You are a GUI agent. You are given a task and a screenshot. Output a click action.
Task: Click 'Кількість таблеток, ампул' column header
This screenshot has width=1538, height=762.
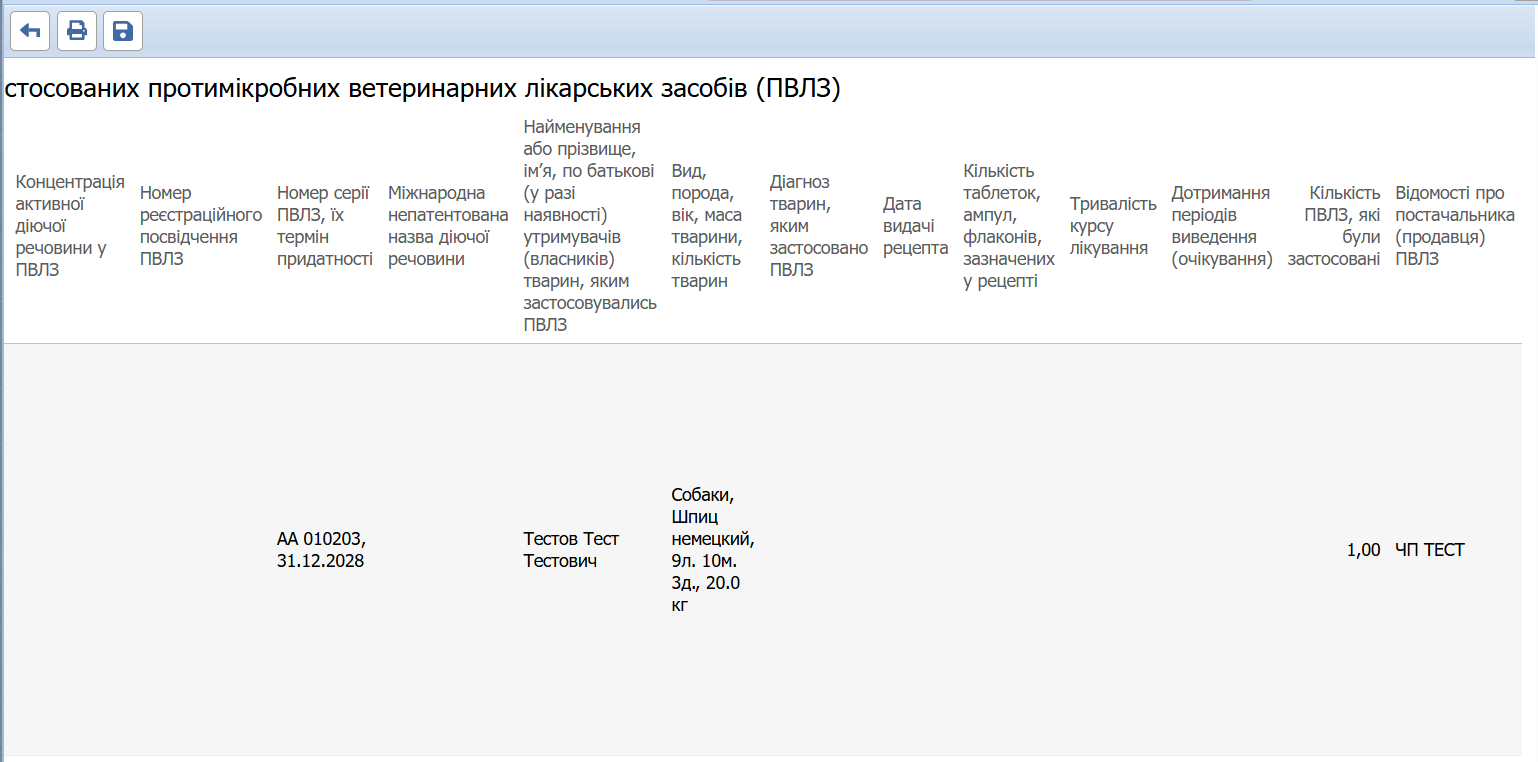pos(1008,225)
